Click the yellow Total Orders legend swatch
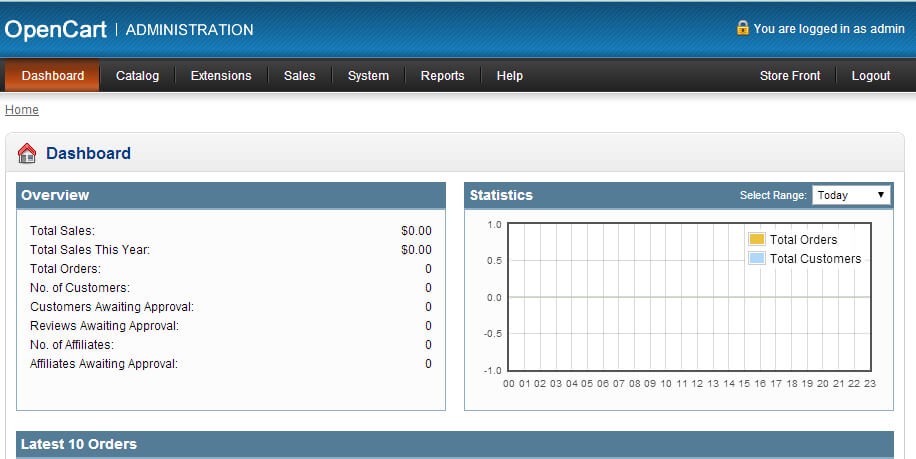916x459 pixels. click(757, 239)
